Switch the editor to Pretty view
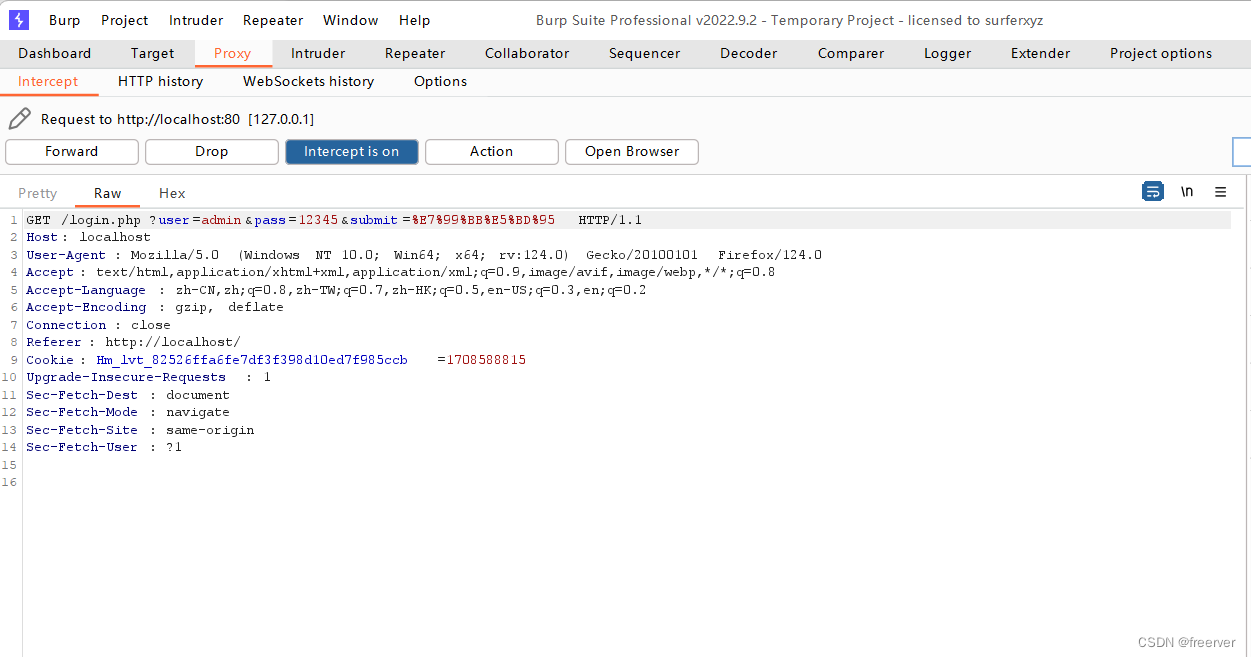Viewport: 1251px width, 657px height. 38,194
